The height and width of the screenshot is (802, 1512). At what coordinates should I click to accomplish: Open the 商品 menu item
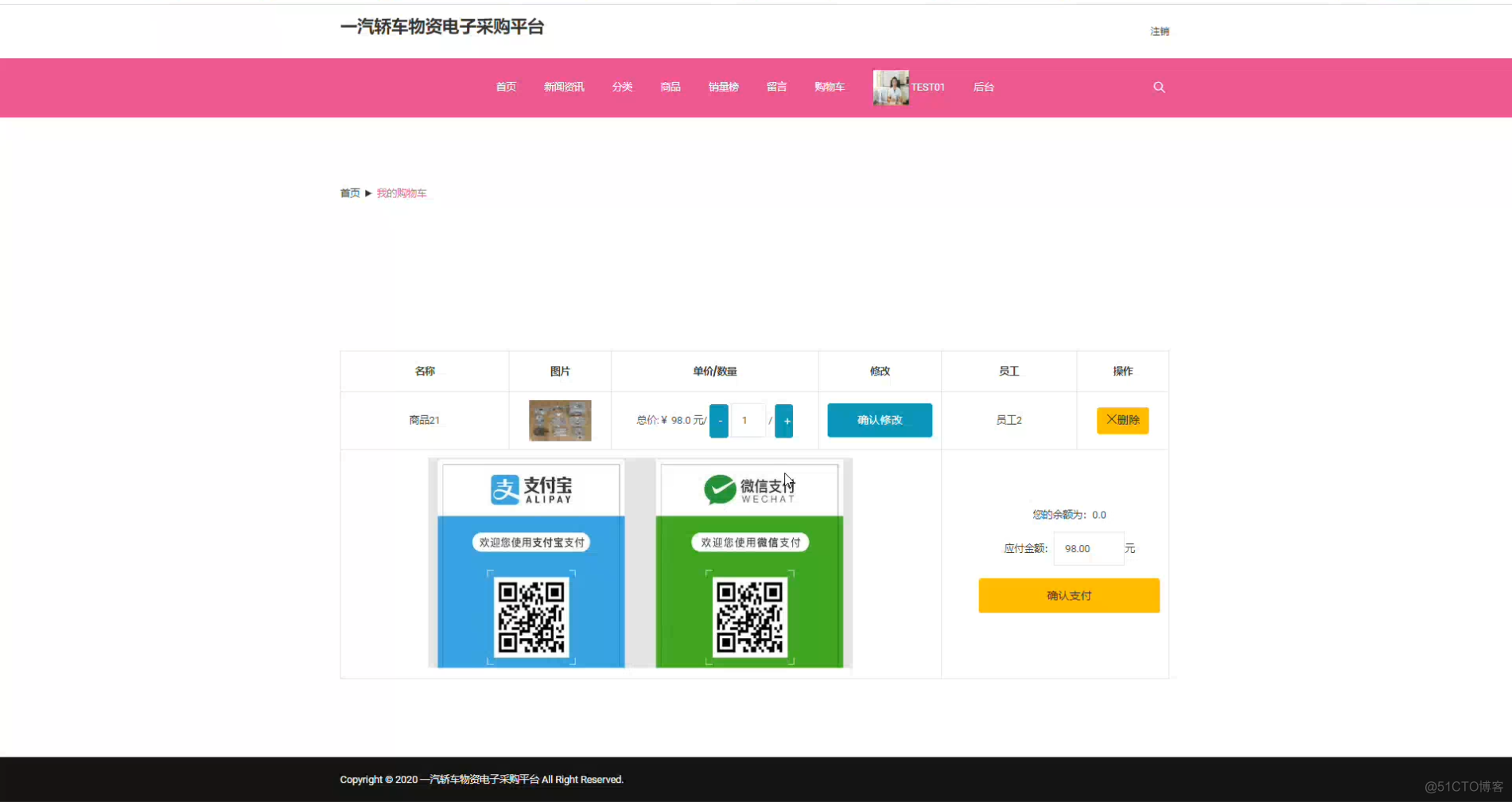click(x=670, y=87)
